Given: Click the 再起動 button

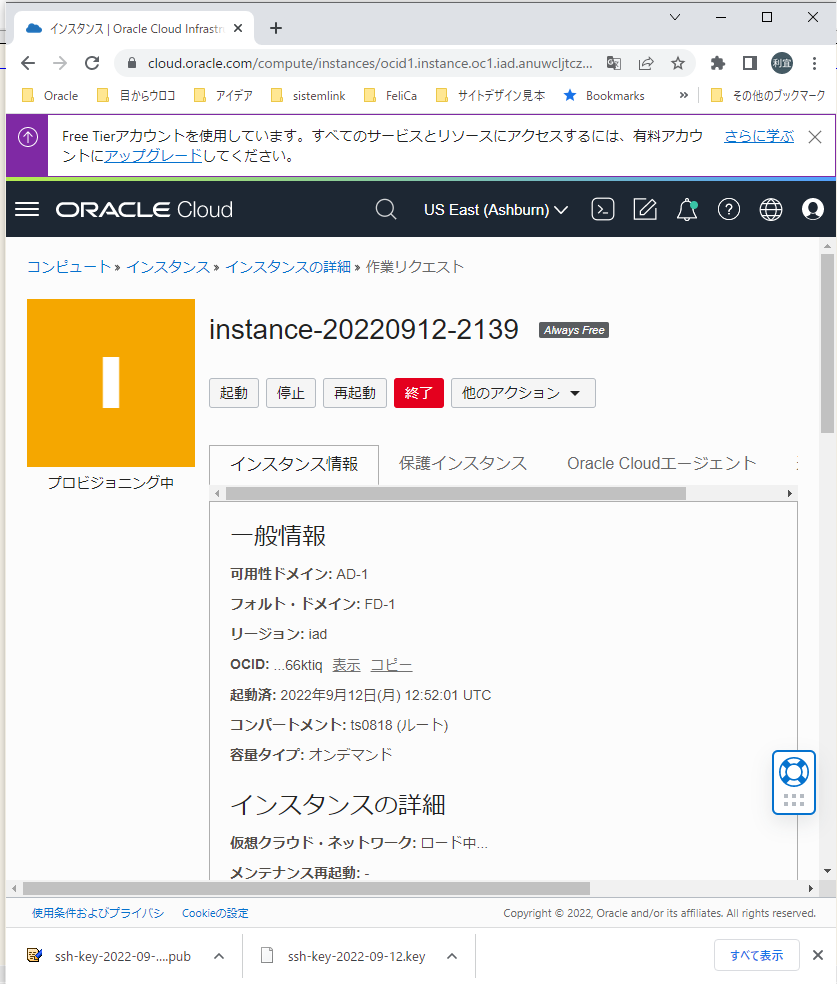Looking at the screenshot, I should pyautogui.click(x=355, y=393).
